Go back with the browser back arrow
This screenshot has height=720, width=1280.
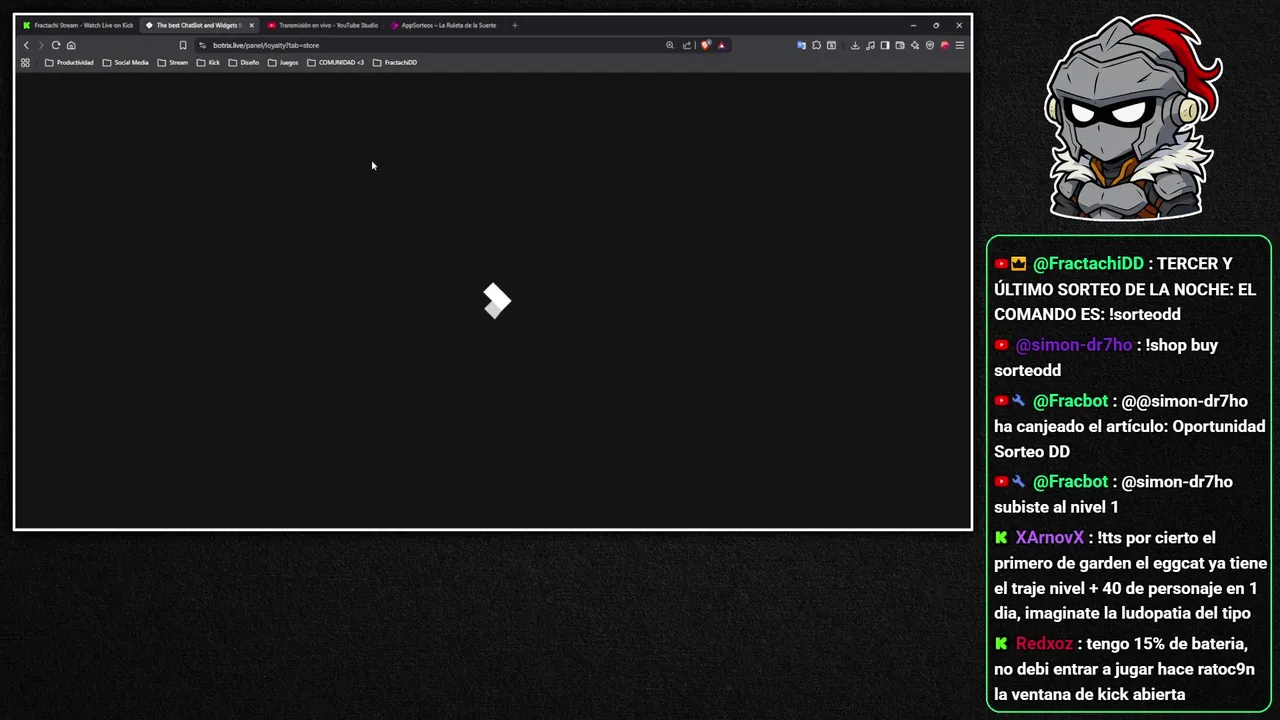(26, 45)
